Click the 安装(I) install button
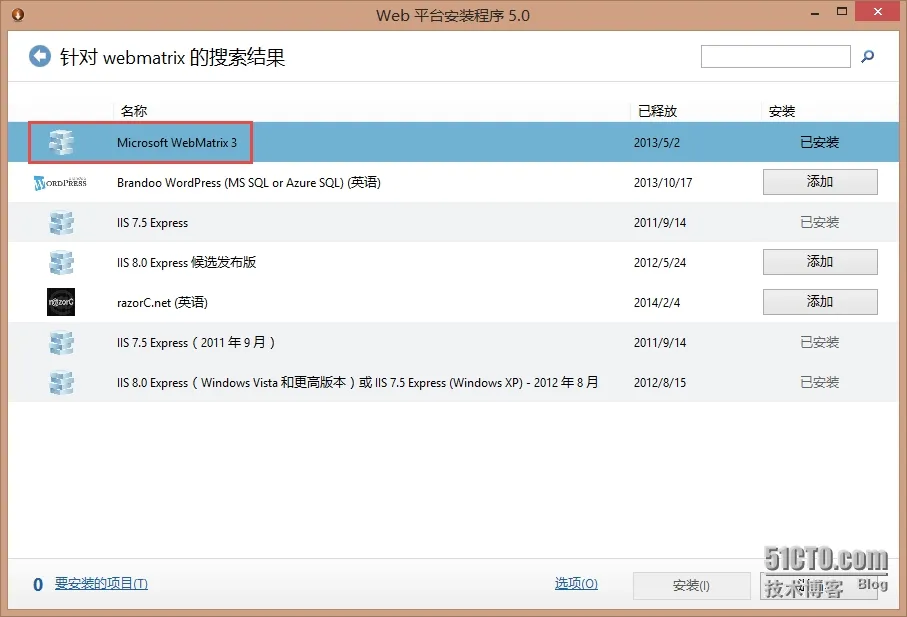The height and width of the screenshot is (617, 907). pos(691,586)
